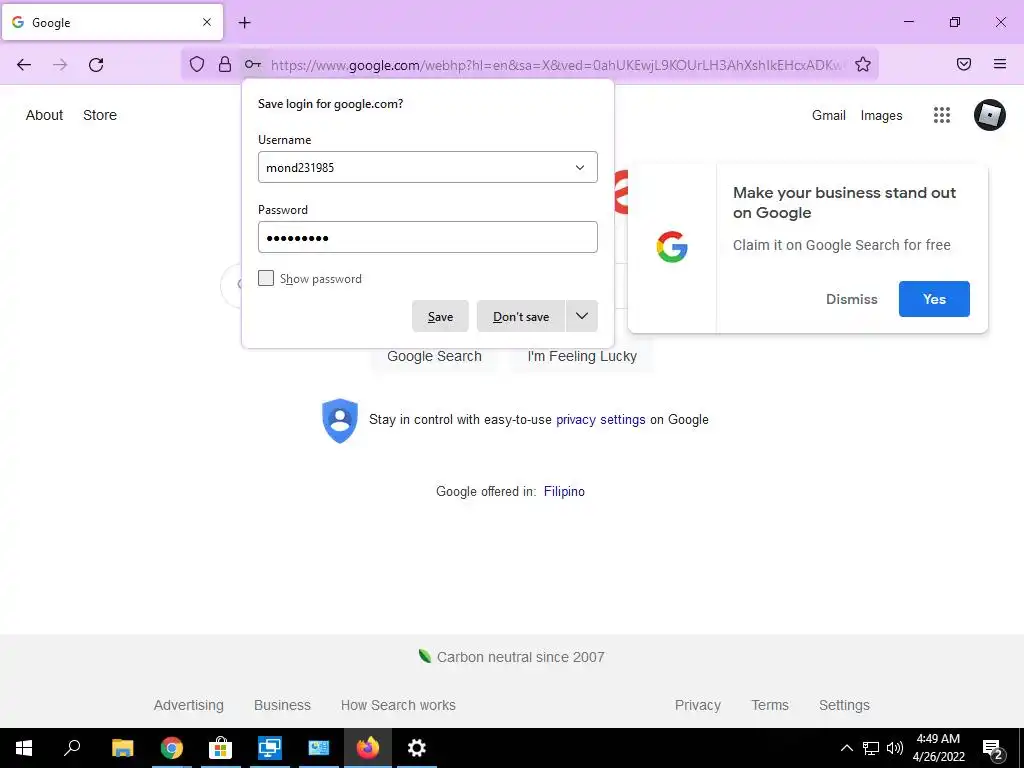Reload the current page
1024x768 pixels.
(x=96, y=64)
